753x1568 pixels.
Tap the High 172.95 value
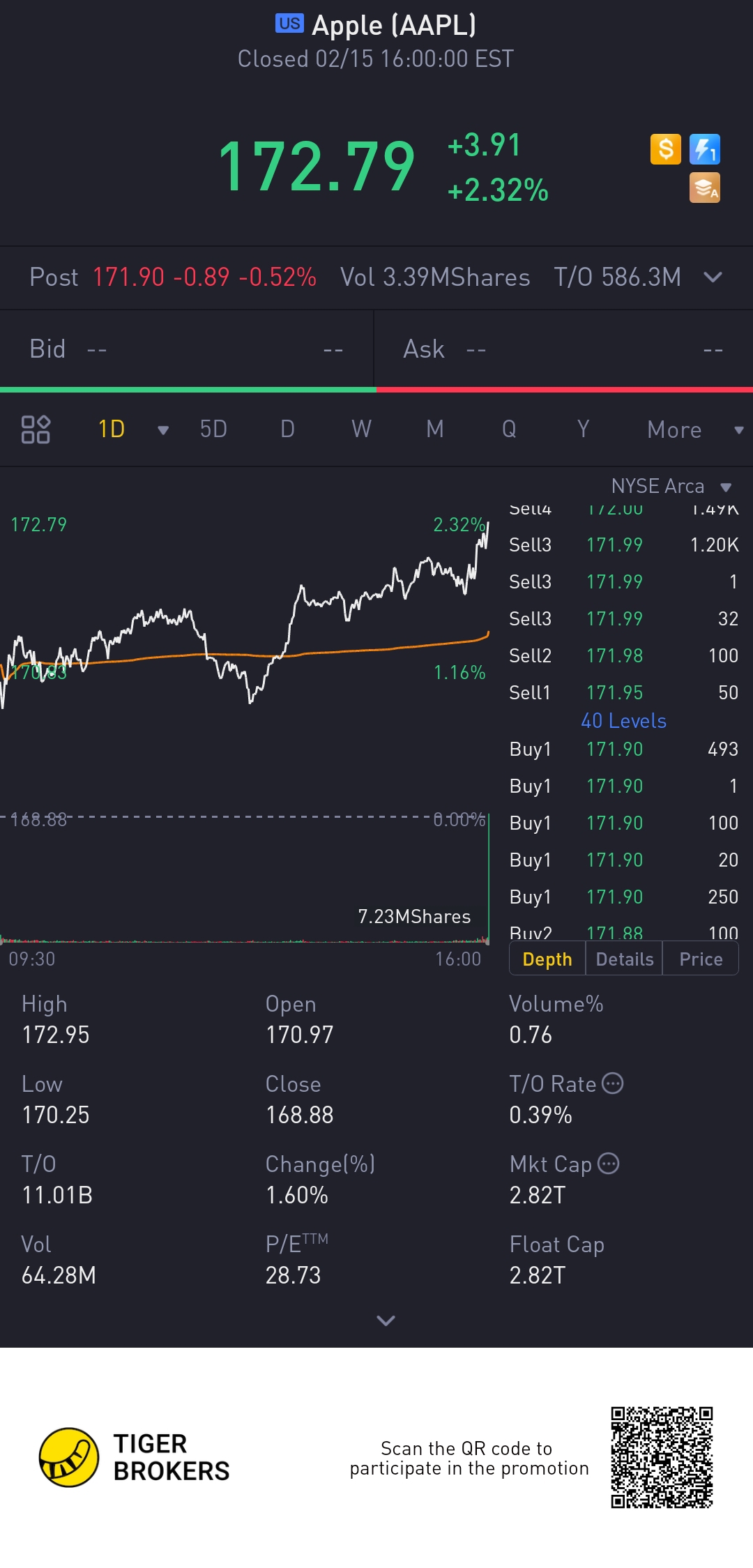tap(56, 1035)
